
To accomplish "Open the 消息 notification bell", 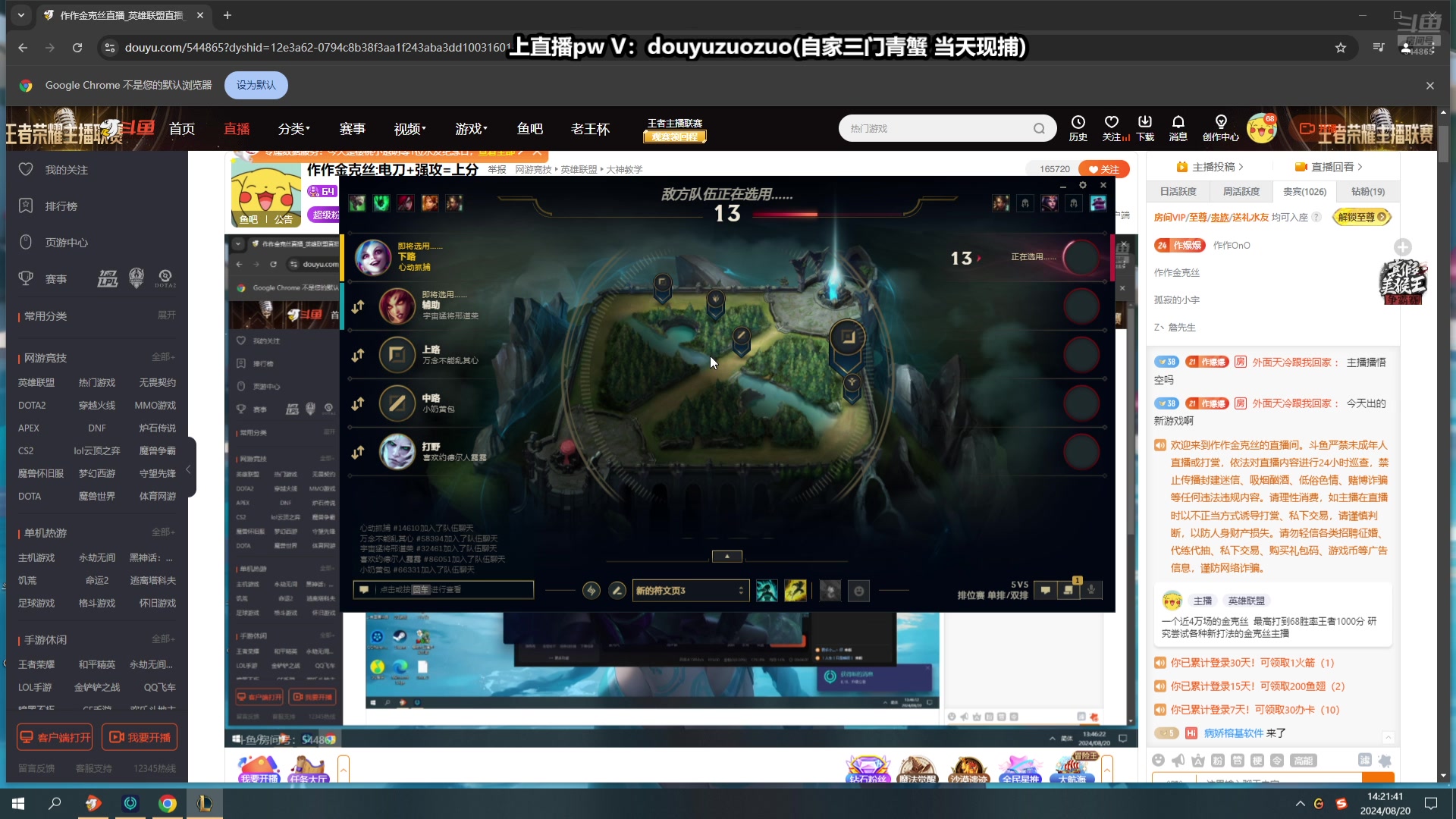I will [x=1178, y=127].
